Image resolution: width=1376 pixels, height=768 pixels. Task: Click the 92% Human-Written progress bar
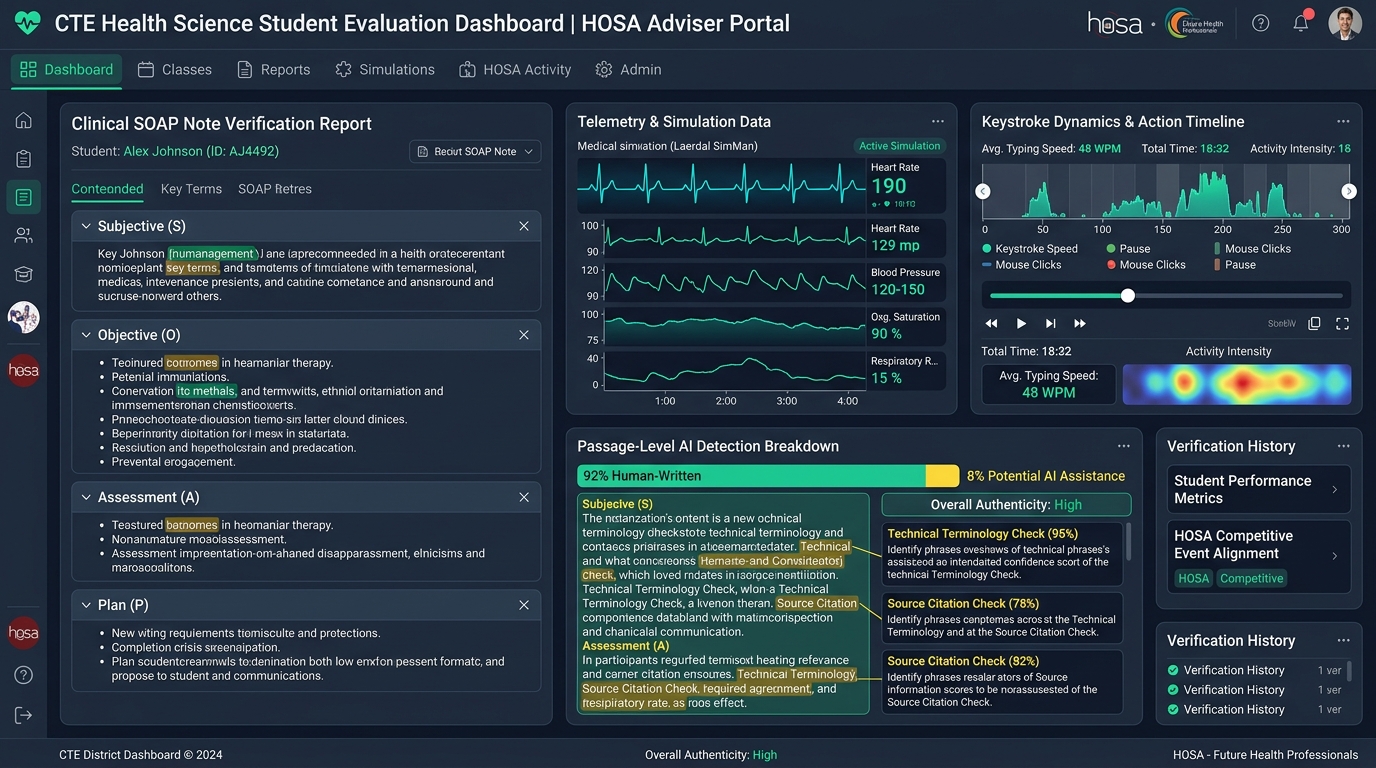pos(768,476)
